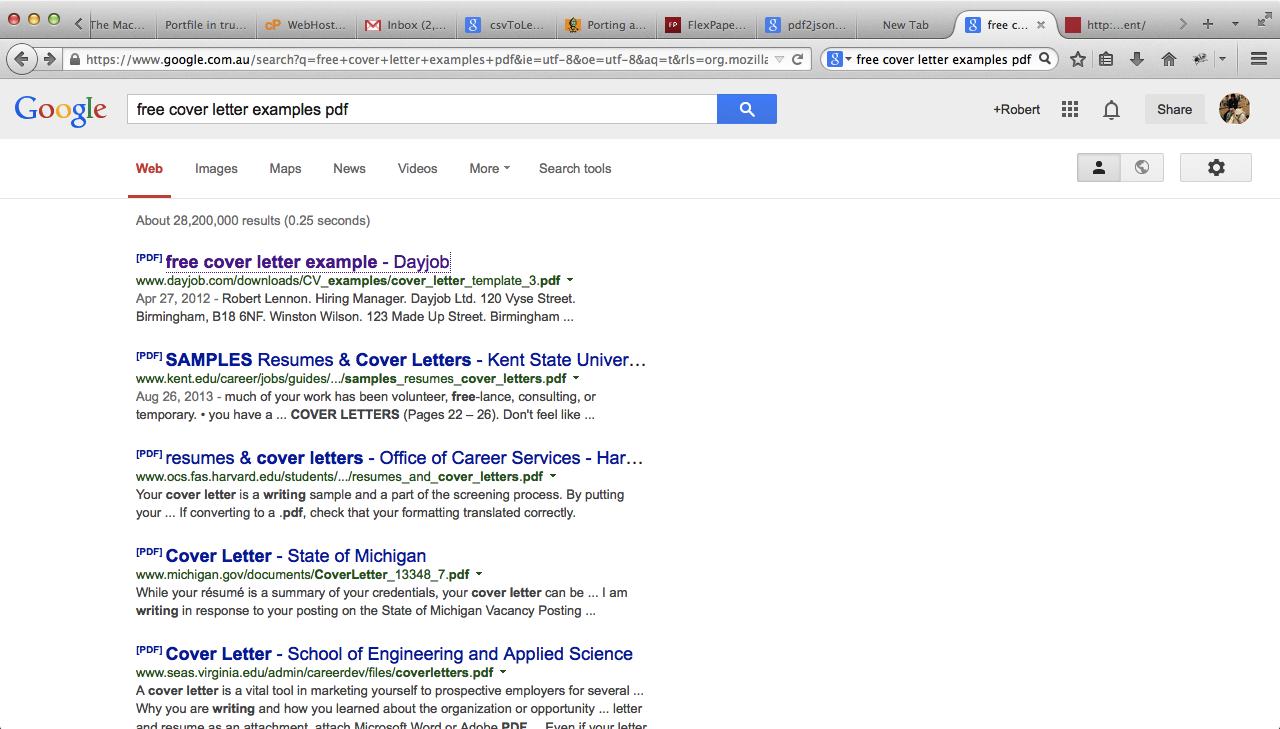Open the bookmarks list icon
This screenshot has height=729, width=1280.
tap(1106, 59)
